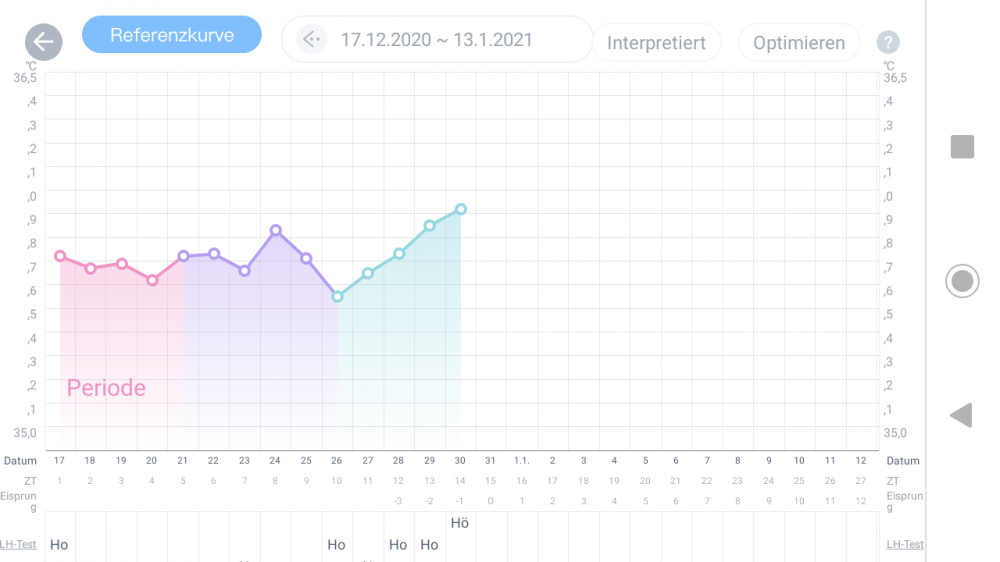This screenshot has height=562, width=1000.
Task: Tap the Ho LH result on date 17
Action: tap(59, 545)
